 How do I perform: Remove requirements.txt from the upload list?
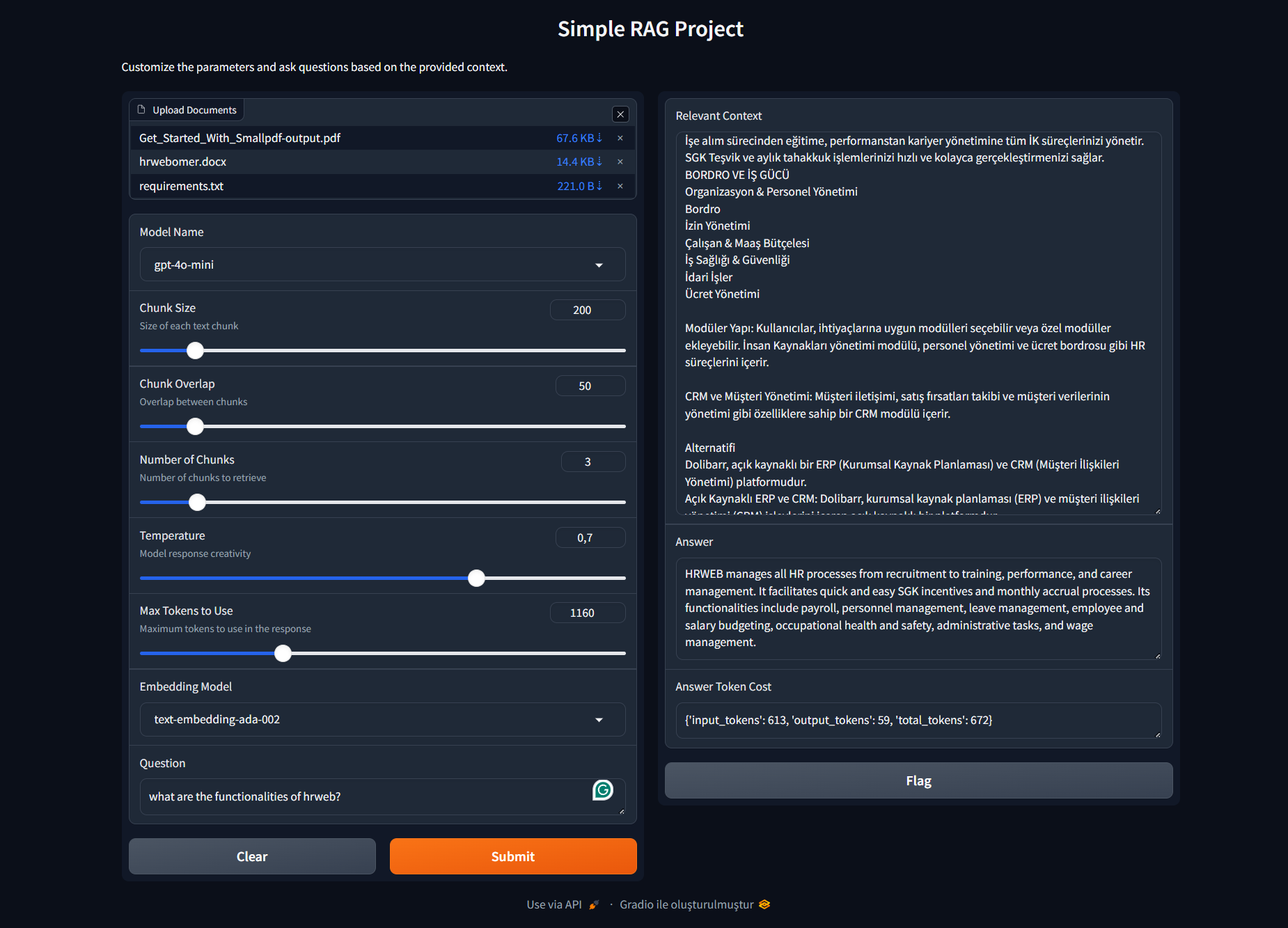click(620, 186)
